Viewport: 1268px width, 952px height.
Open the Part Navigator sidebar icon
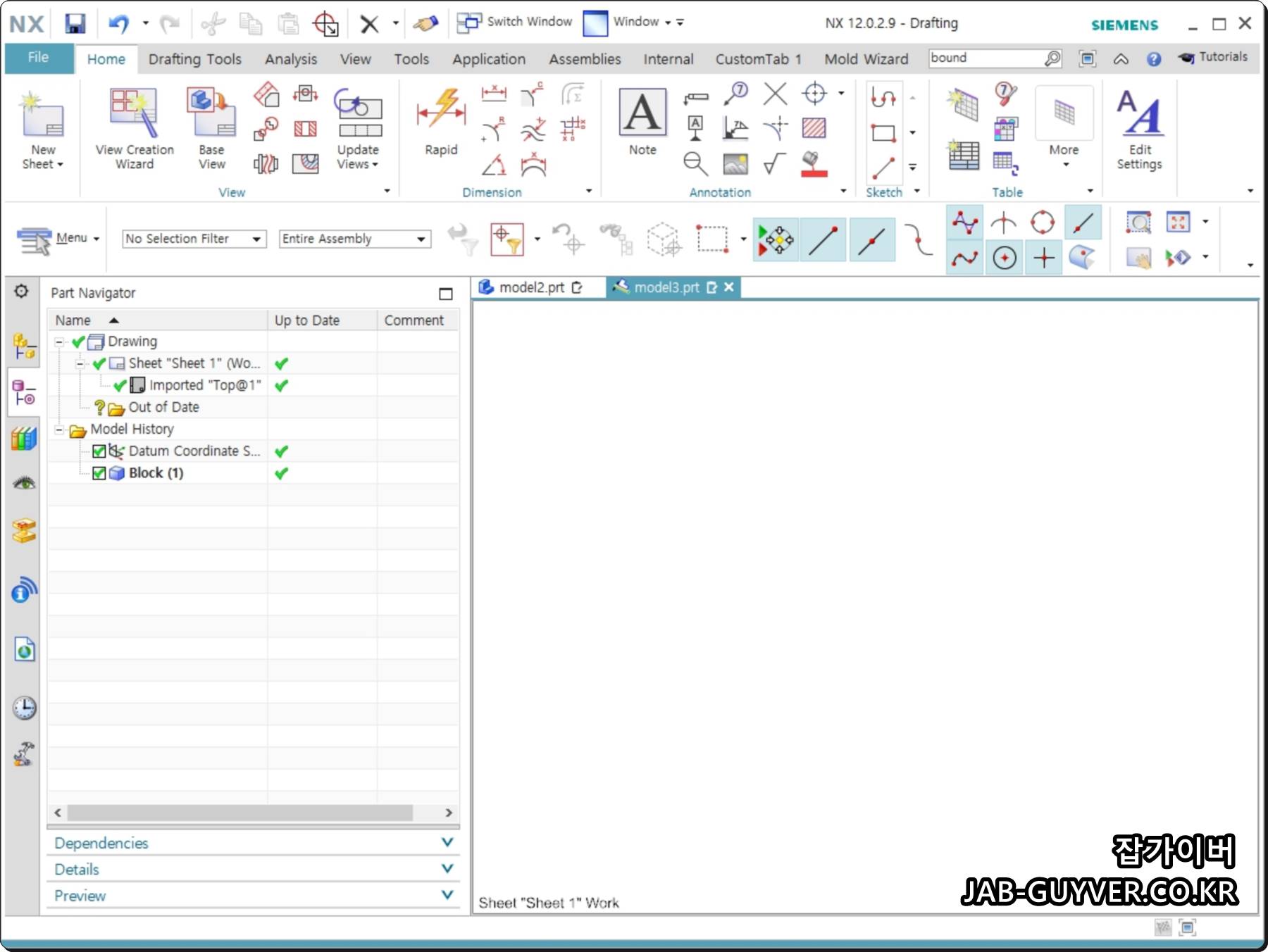24,393
